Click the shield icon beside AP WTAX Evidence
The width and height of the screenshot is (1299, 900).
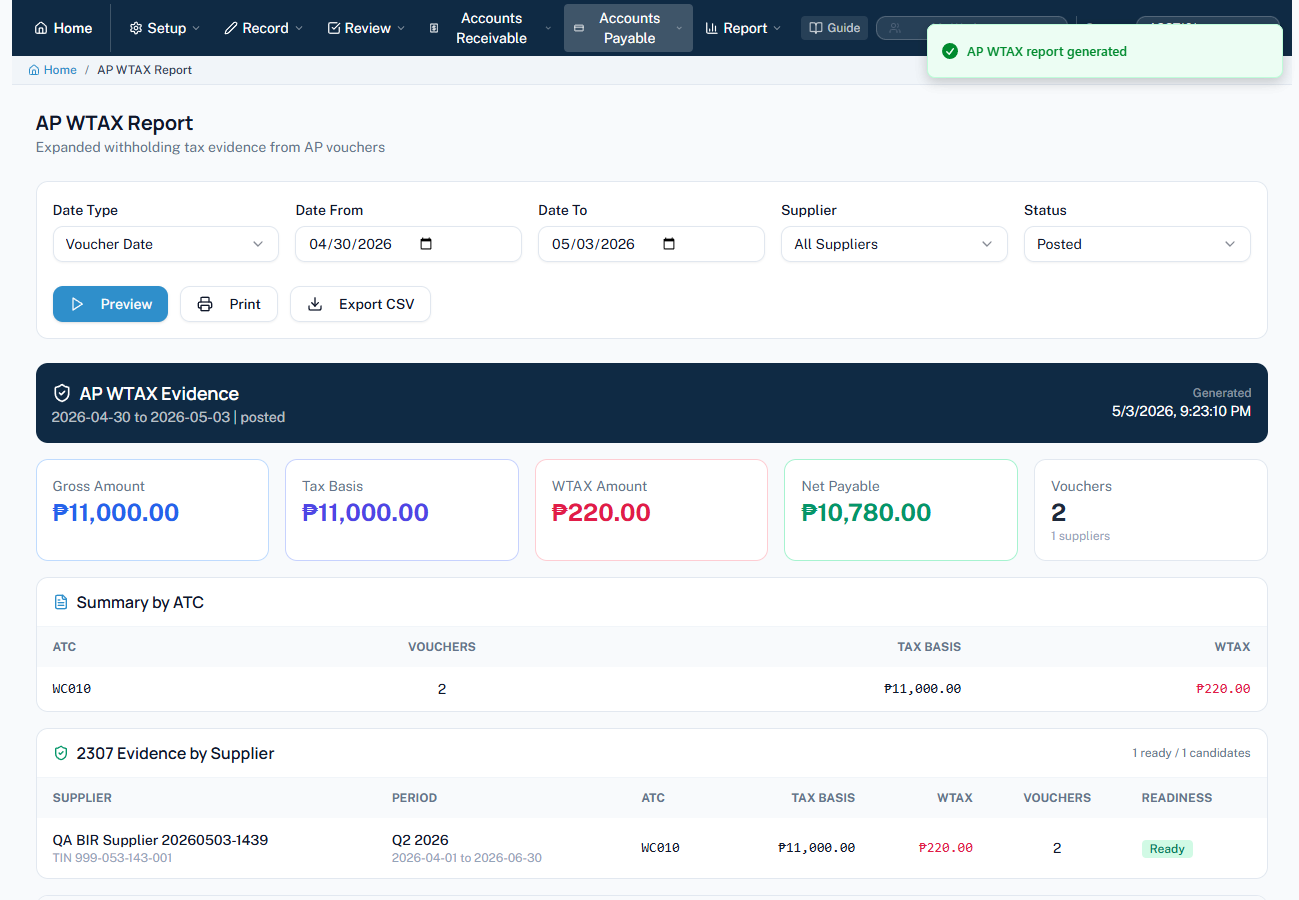pos(62,394)
